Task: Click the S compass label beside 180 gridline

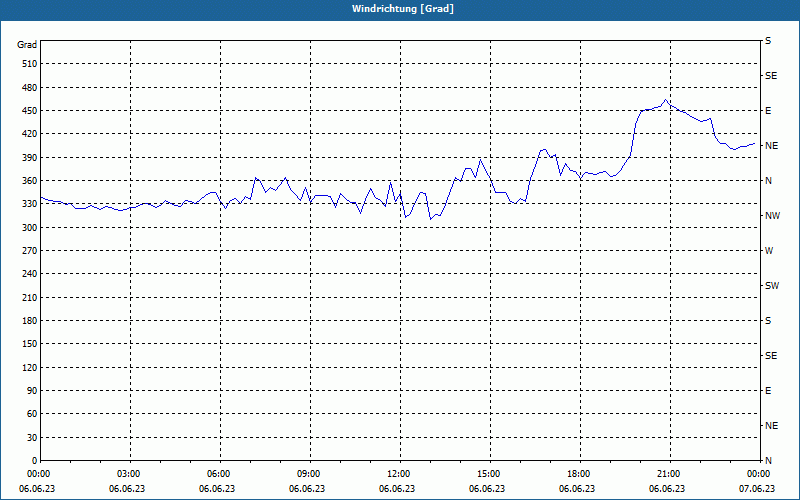Action: coord(768,321)
